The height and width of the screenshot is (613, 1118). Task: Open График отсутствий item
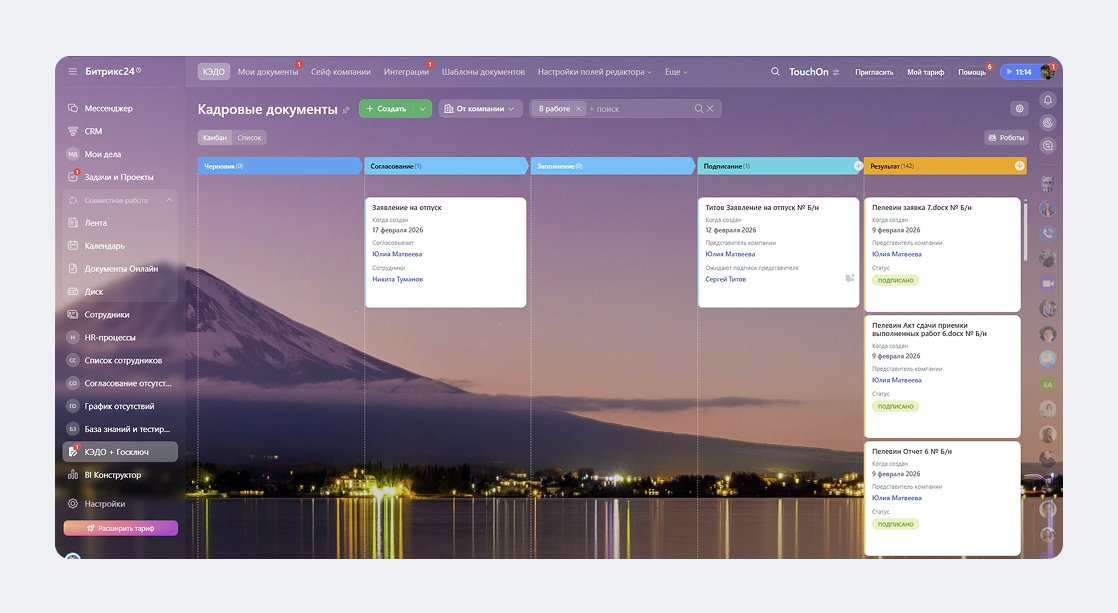point(119,406)
